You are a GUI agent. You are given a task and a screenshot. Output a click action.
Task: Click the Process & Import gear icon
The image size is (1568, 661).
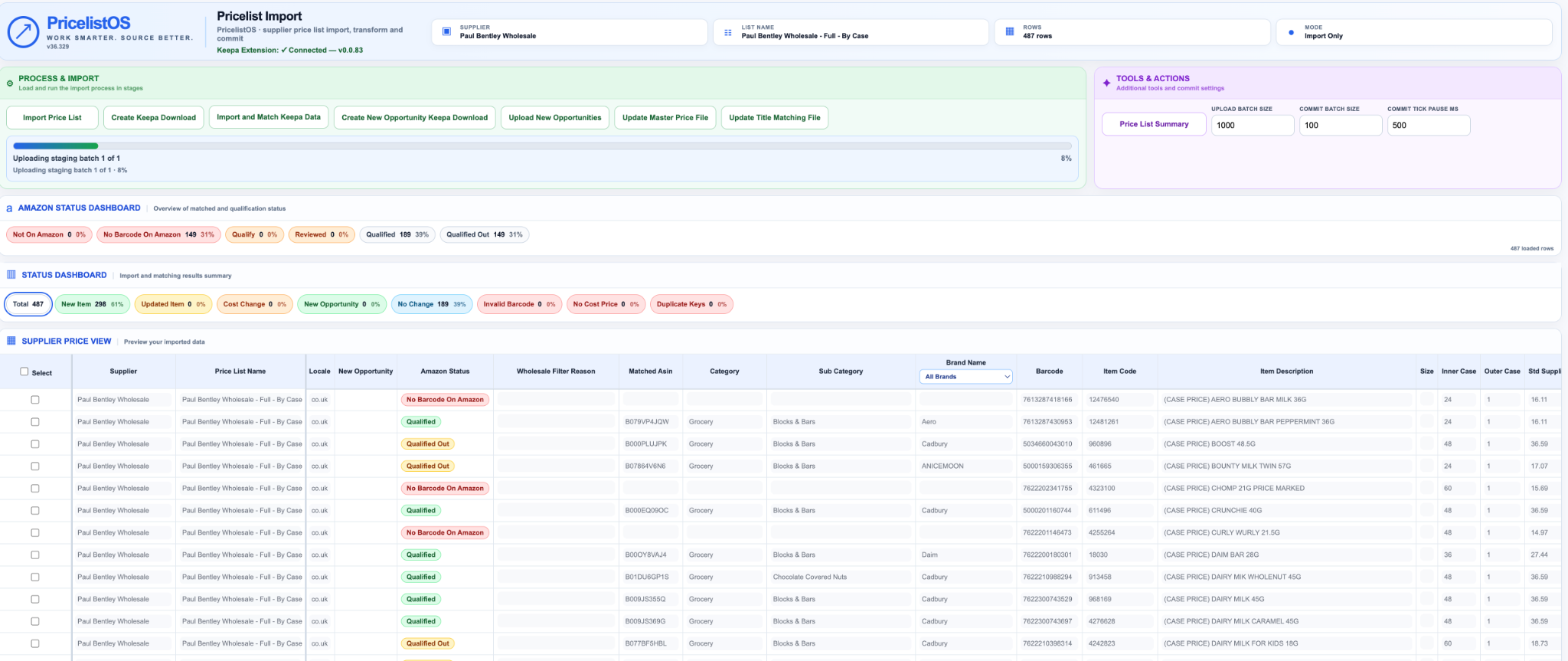pos(10,83)
